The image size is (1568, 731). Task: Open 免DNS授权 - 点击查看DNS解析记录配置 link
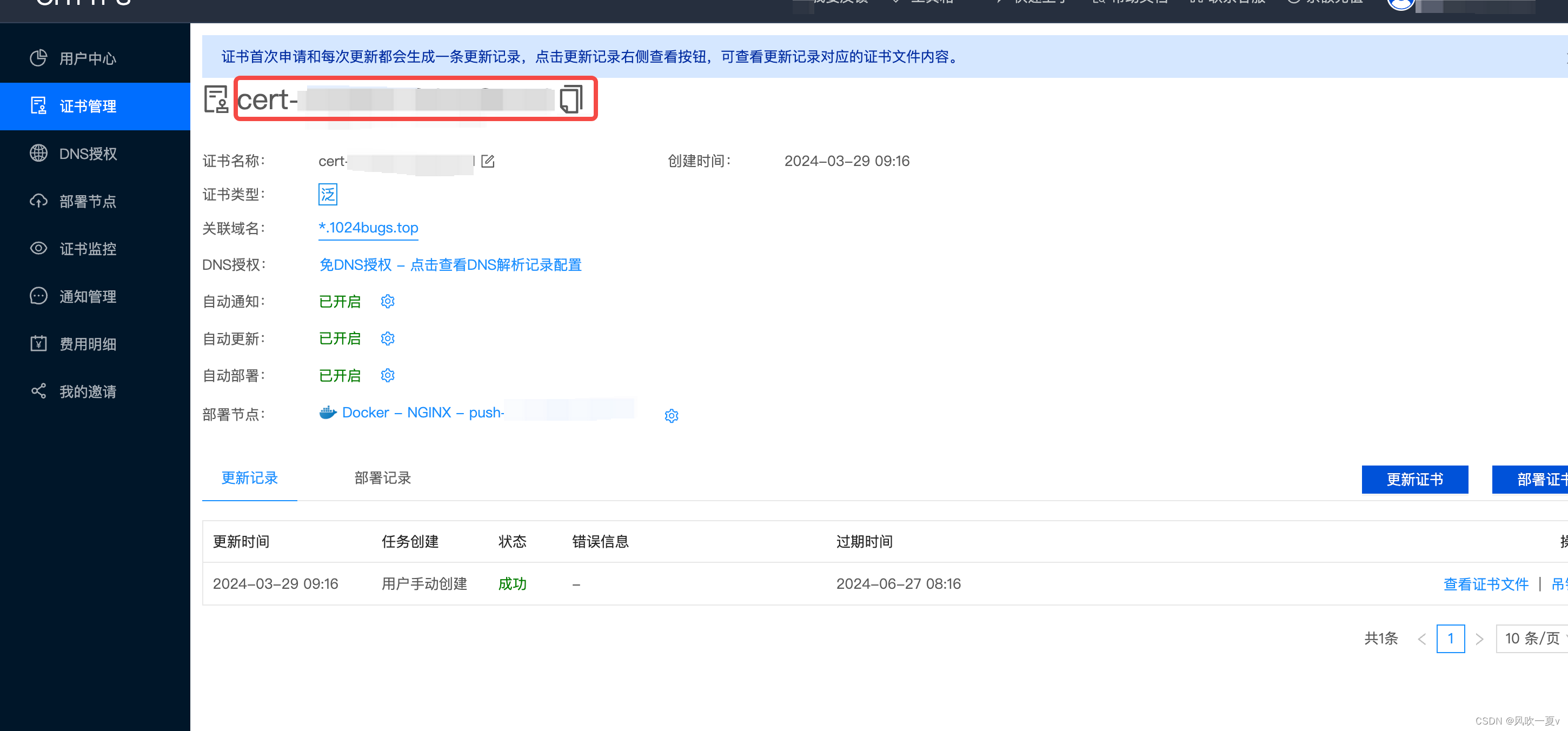[x=450, y=265]
